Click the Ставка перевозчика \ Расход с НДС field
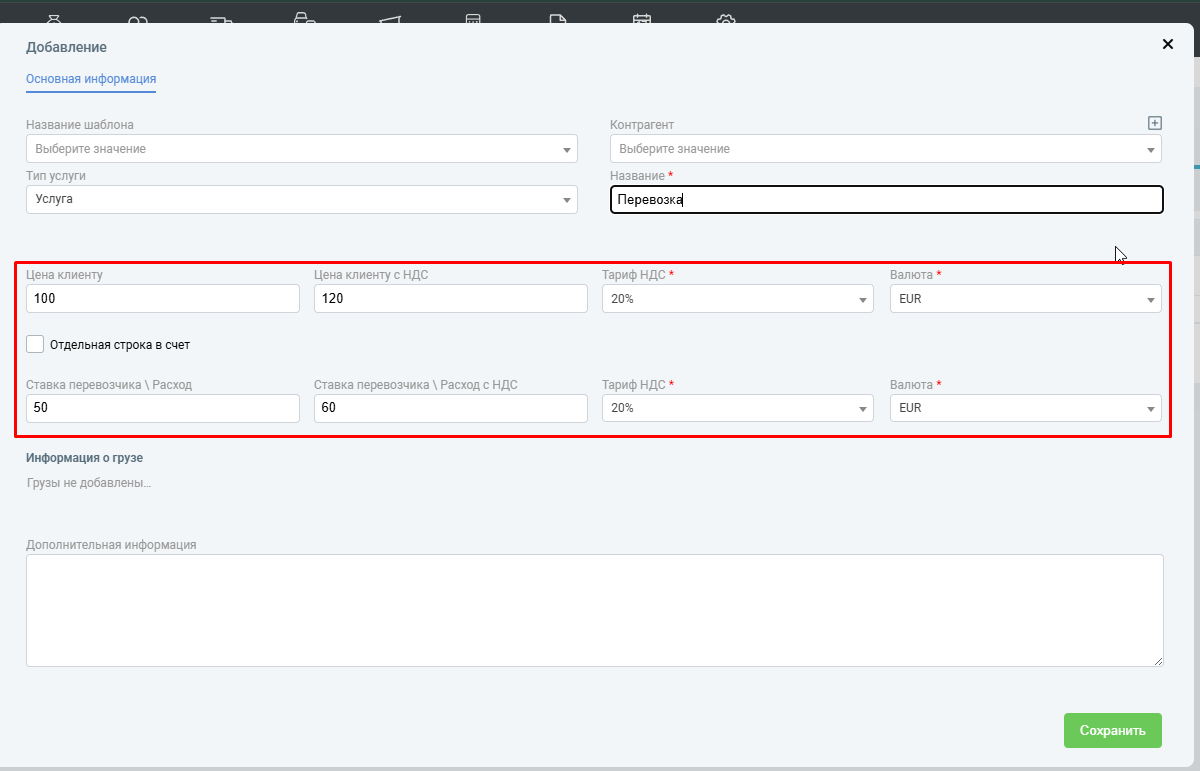1200x771 pixels. point(450,408)
